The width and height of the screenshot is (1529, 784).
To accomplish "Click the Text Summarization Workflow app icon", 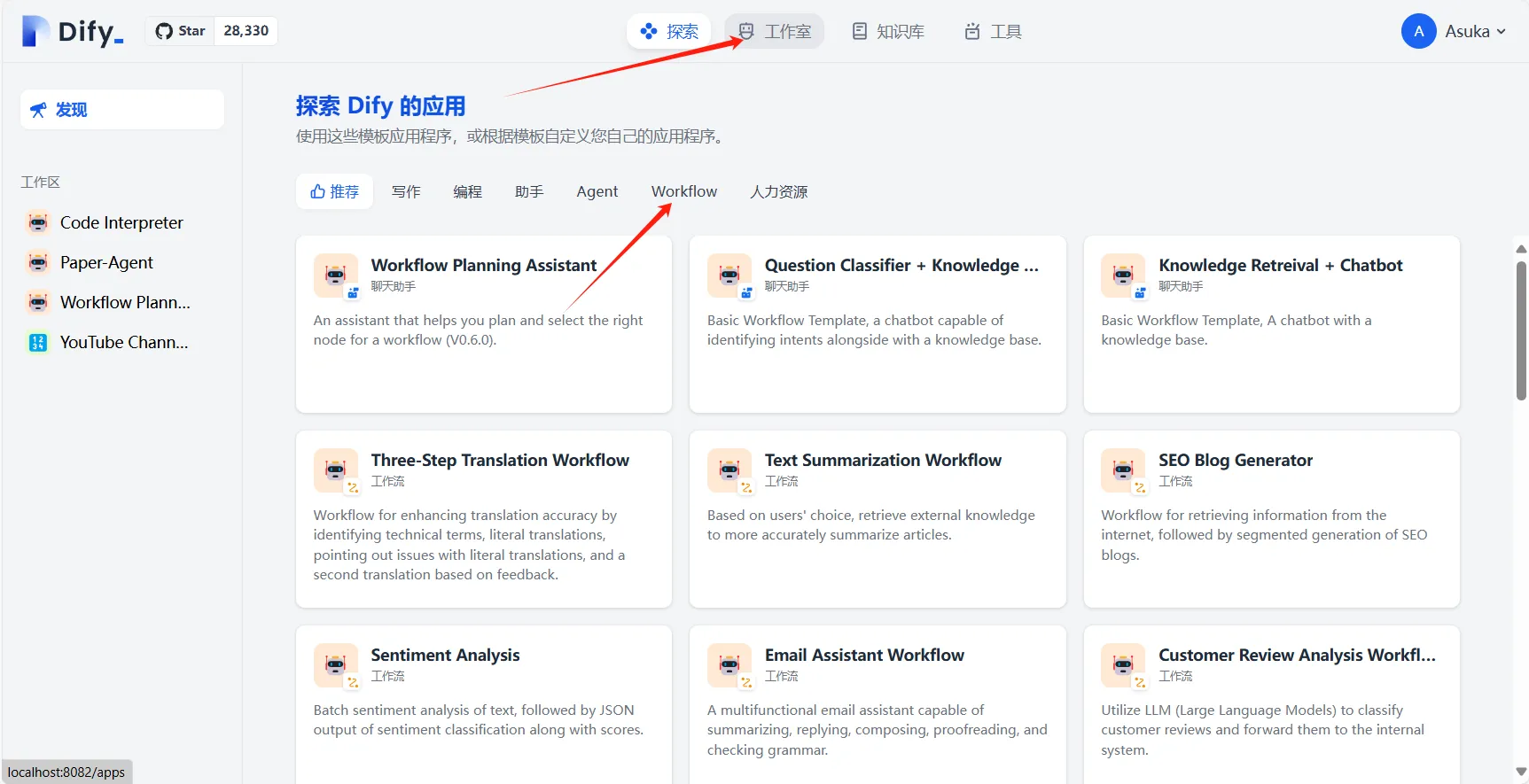I will coord(729,470).
